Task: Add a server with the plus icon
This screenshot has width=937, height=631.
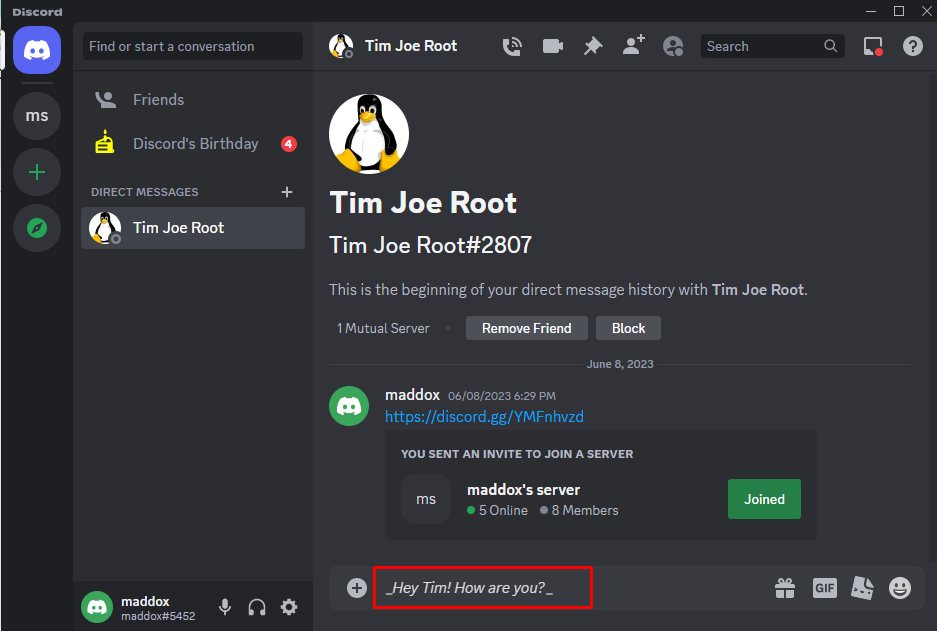Action: [x=37, y=172]
